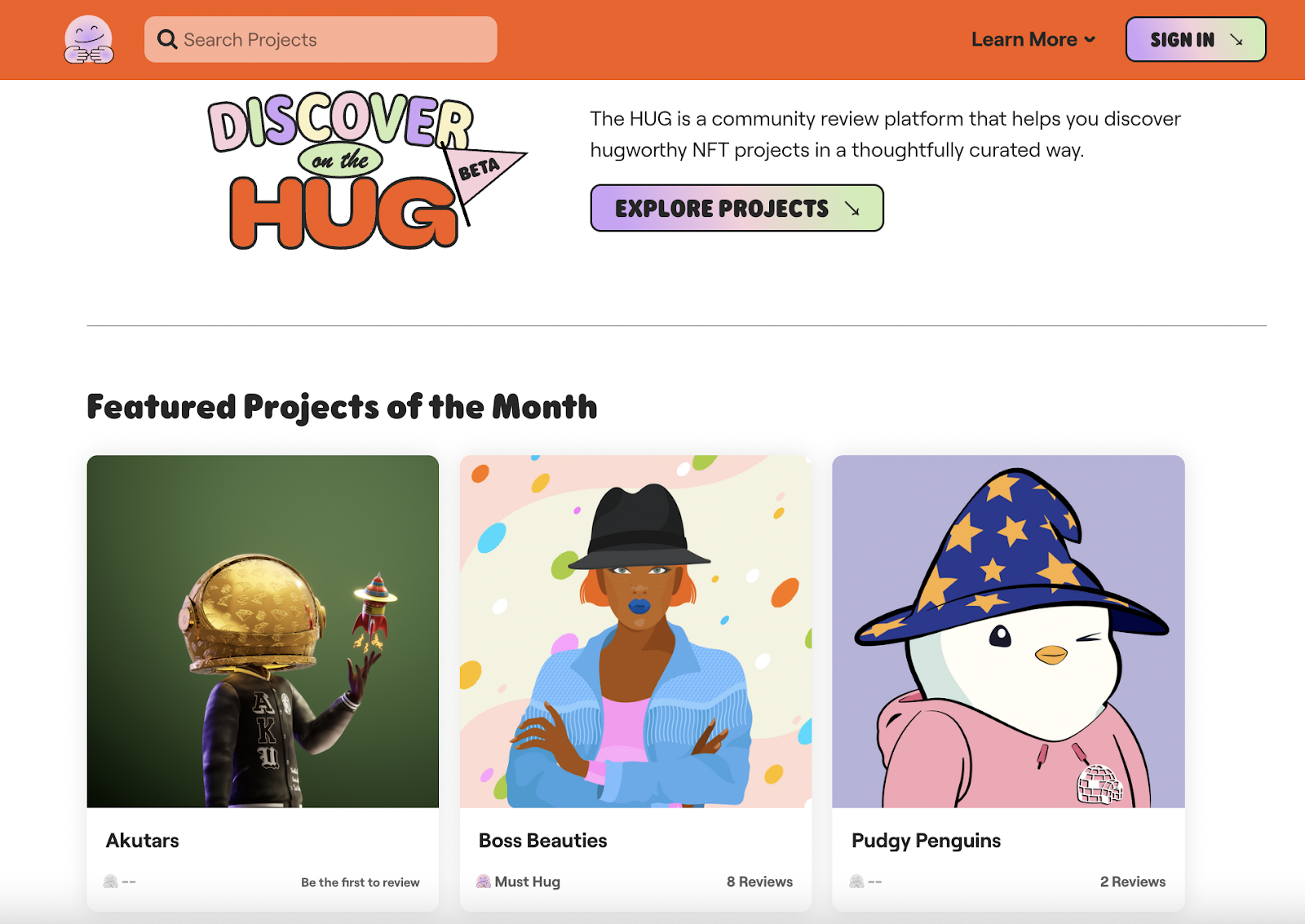Click Be the first to review link
Image resolution: width=1305 pixels, height=924 pixels.
click(x=361, y=882)
